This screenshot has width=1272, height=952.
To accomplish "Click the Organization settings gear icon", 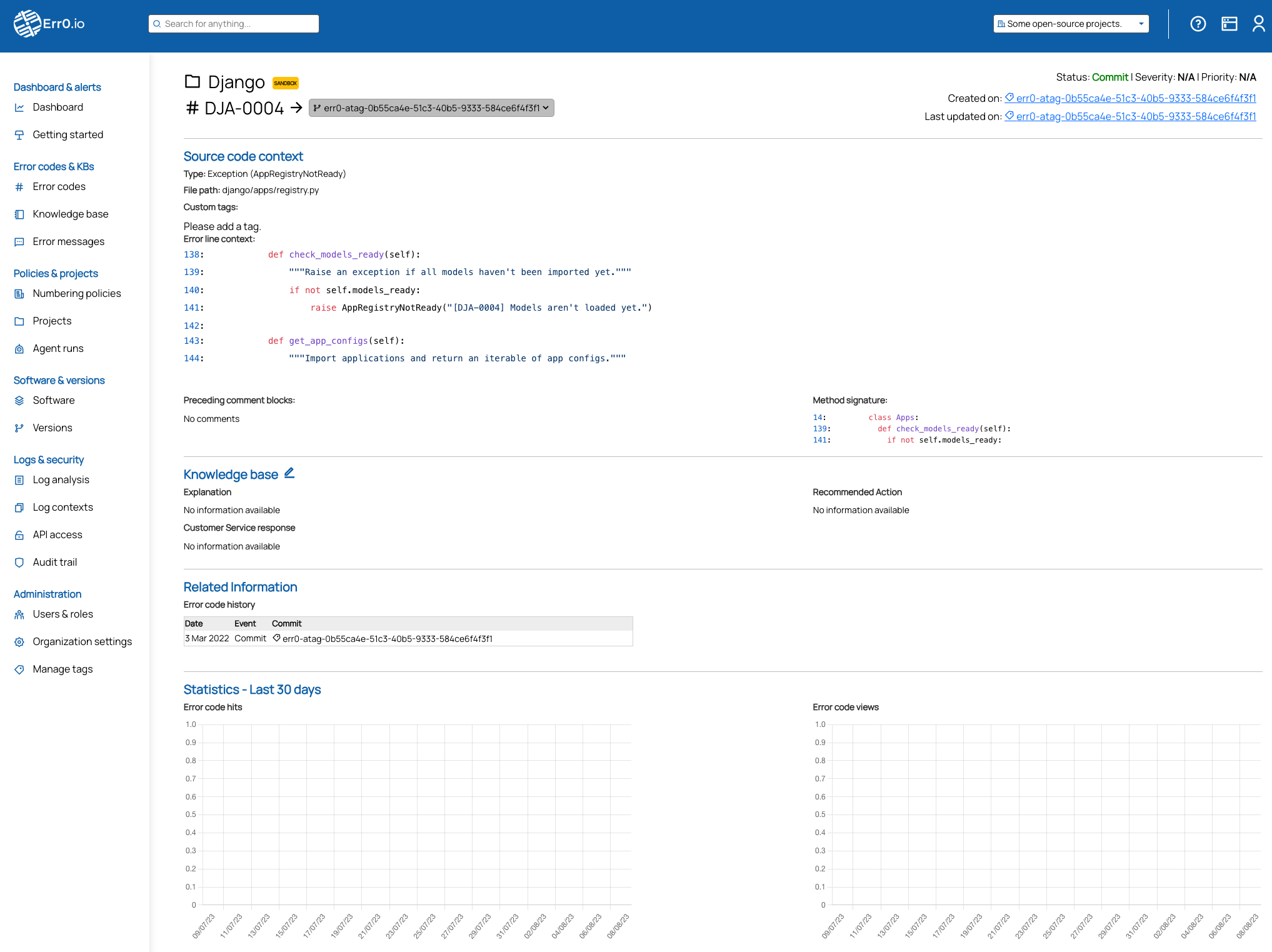I will 19,642.
